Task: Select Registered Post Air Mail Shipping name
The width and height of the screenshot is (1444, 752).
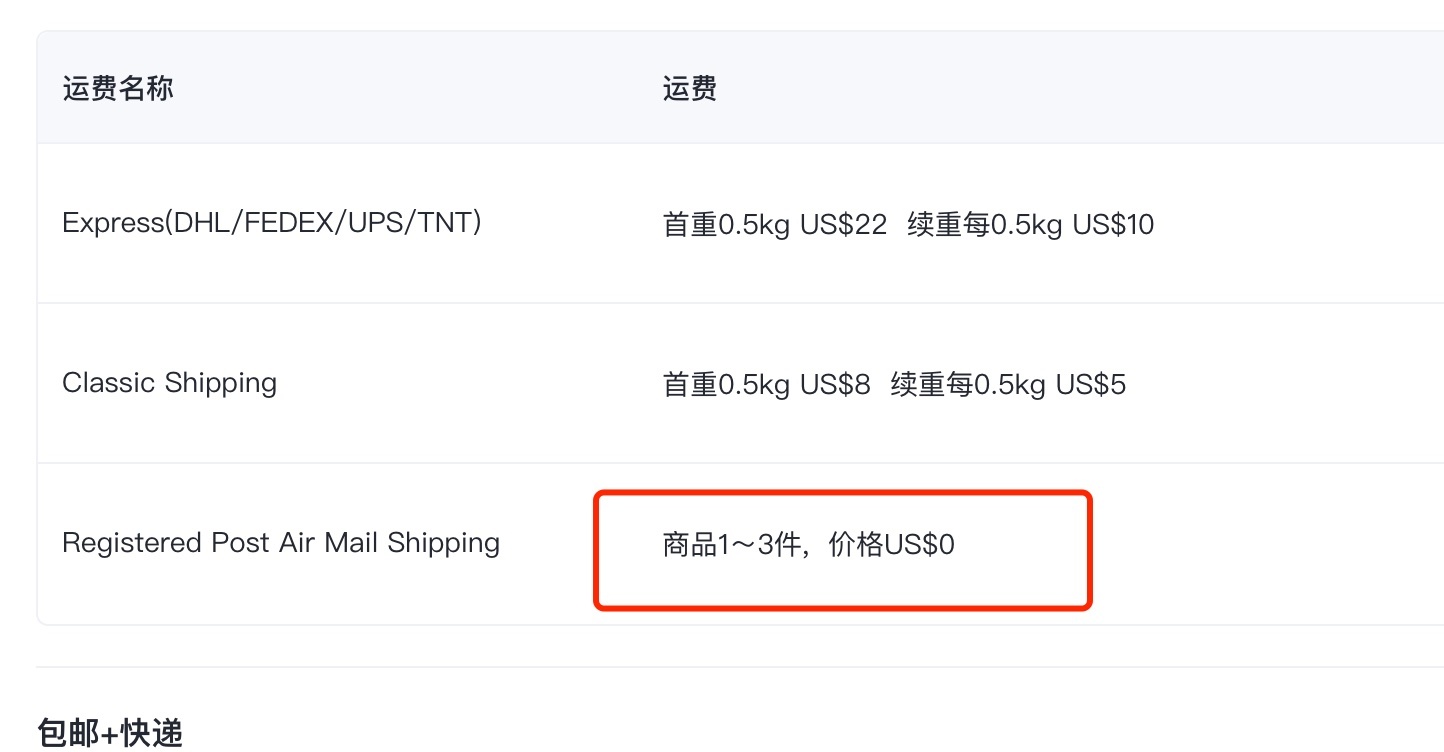Action: tap(280, 542)
